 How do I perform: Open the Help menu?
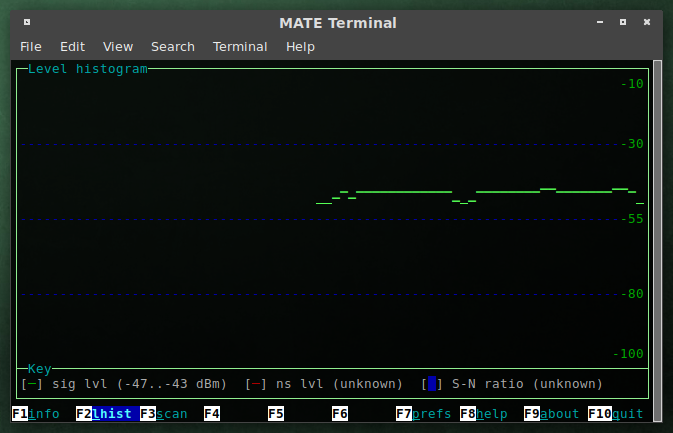300,46
